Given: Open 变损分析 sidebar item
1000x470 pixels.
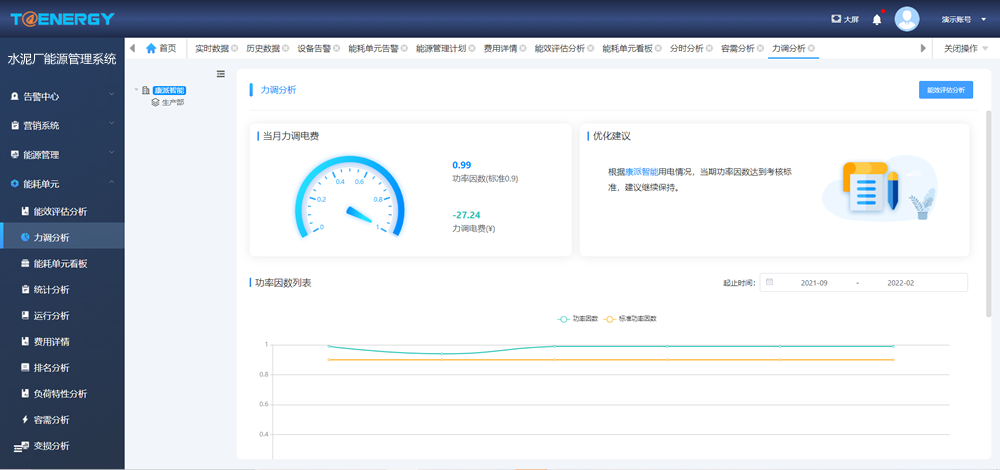Looking at the screenshot, I should pyautogui.click(x=62, y=446).
